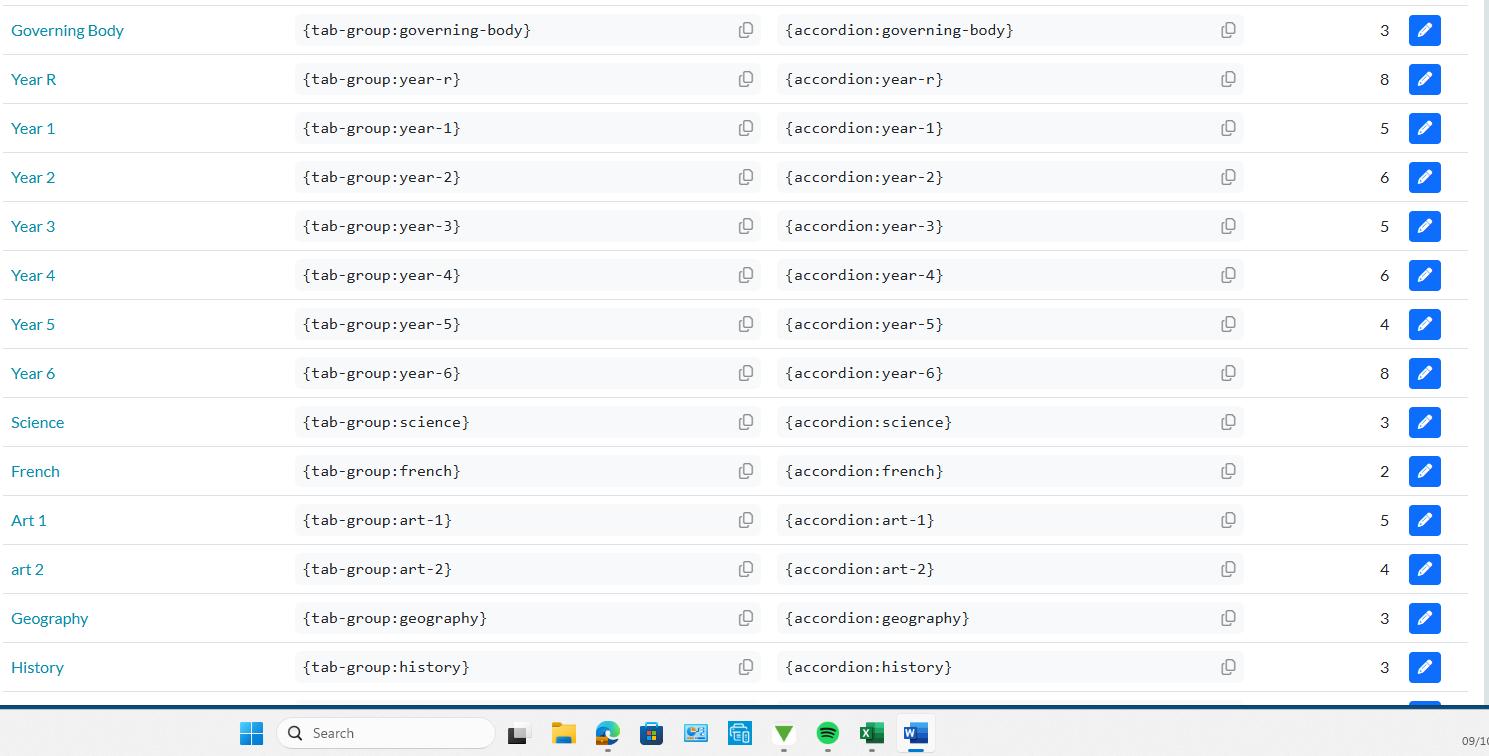Copy the accordion:science shortcode
The height and width of the screenshot is (756, 1489).
click(1228, 422)
